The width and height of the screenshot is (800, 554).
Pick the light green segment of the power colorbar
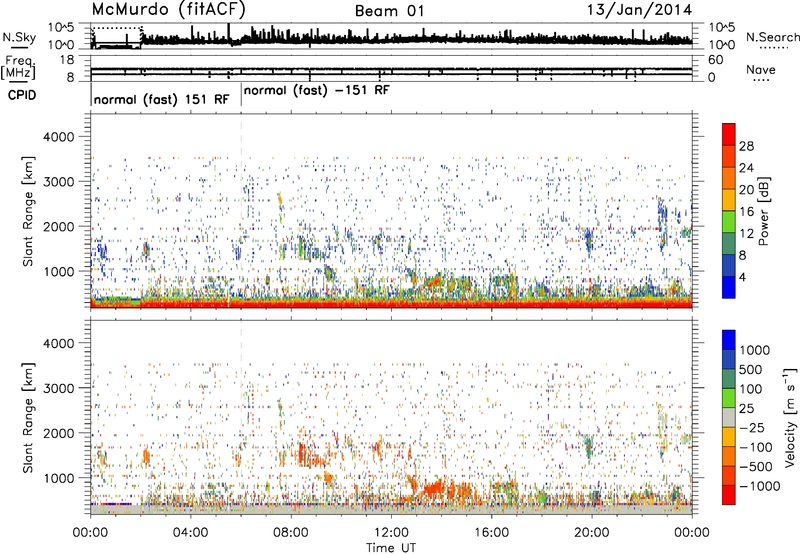[729, 222]
